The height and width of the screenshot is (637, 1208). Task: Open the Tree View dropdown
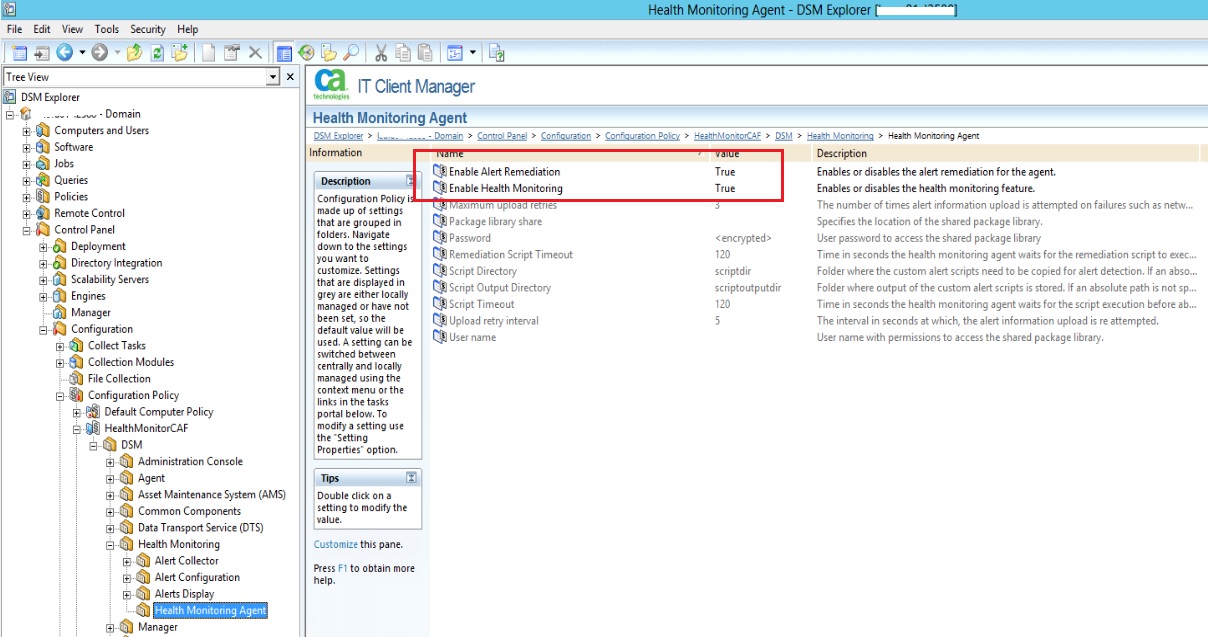pos(273,77)
